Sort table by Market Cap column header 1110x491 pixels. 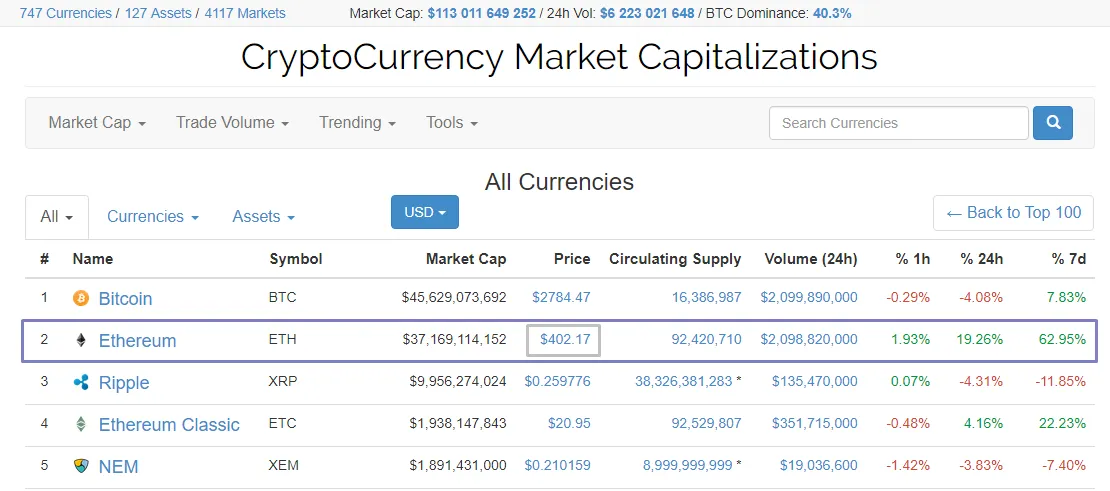(x=466, y=259)
